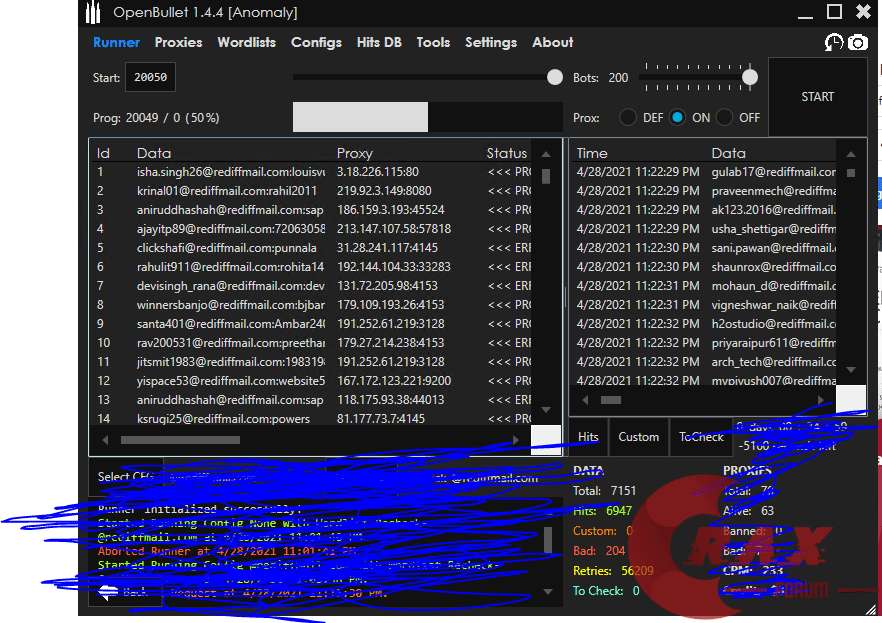Switch to the Wordlists tab
The width and height of the screenshot is (882, 623).
246,42
